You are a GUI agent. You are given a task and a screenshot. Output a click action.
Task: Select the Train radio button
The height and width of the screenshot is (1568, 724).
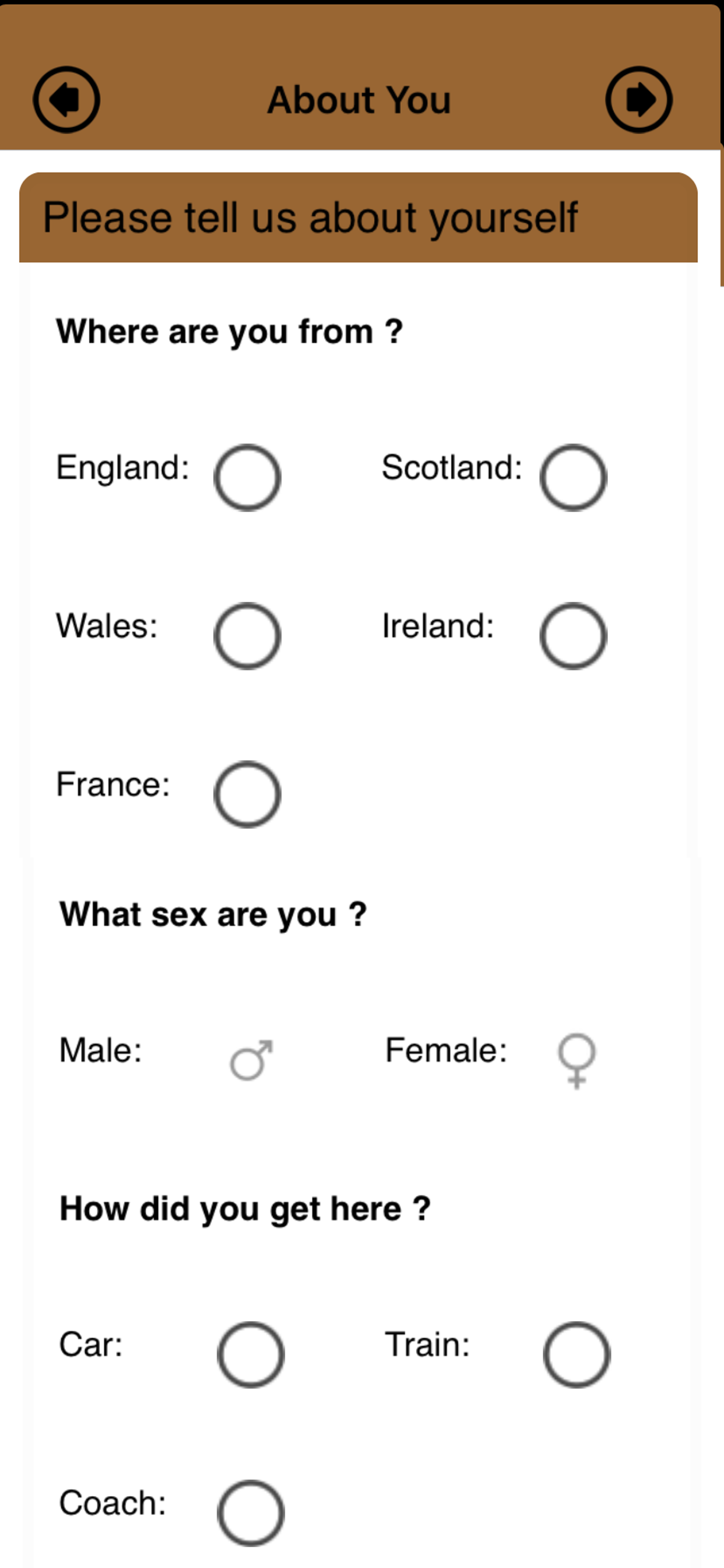click(577, 1354)
